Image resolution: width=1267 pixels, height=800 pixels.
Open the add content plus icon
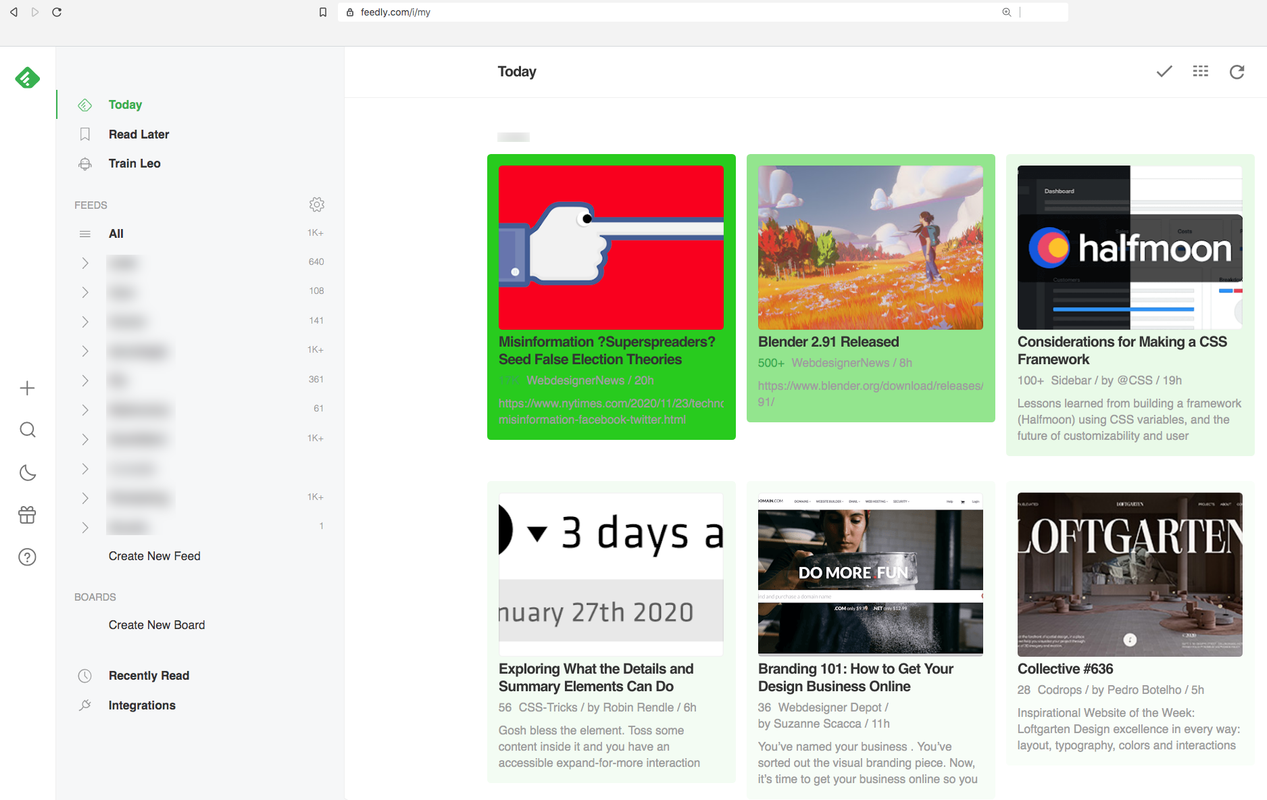pyautogui.click(x=27, y=388)
